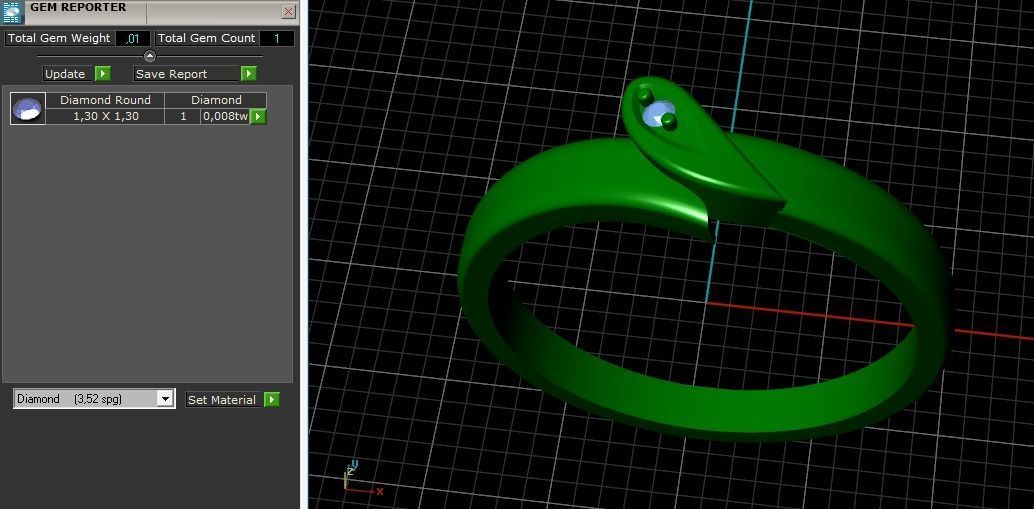Click the Total Gem Count value field
The width and height of the screenshot is (1034, 509).
pos(277,38)
